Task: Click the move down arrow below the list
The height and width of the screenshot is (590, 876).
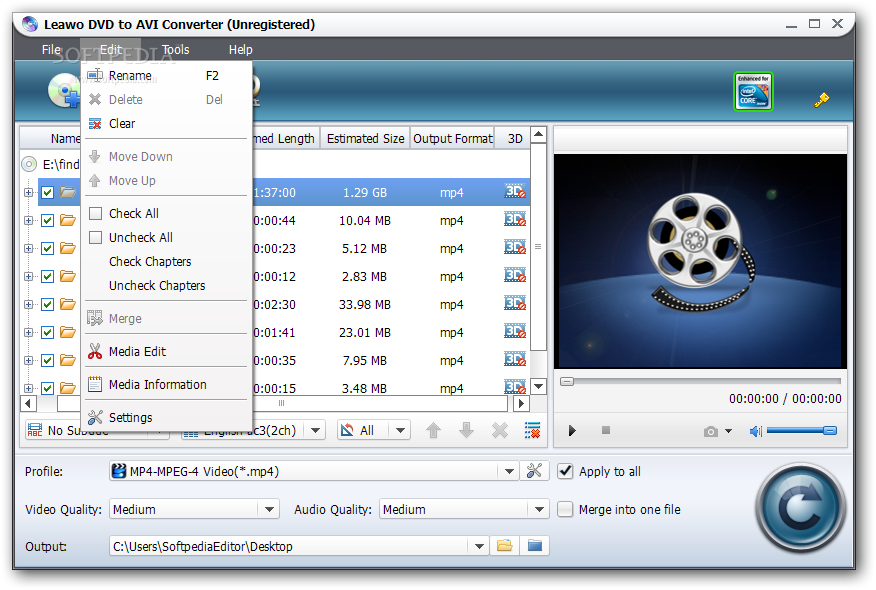Action: tap(466, 430)
